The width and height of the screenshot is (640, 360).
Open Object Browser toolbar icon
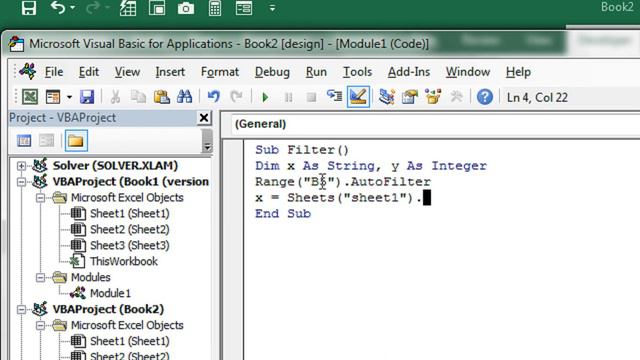433,97
